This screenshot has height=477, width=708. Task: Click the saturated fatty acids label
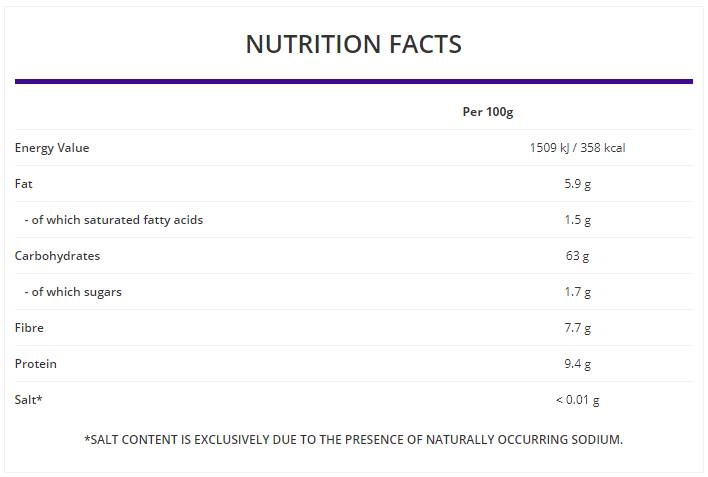click(113, 220)
